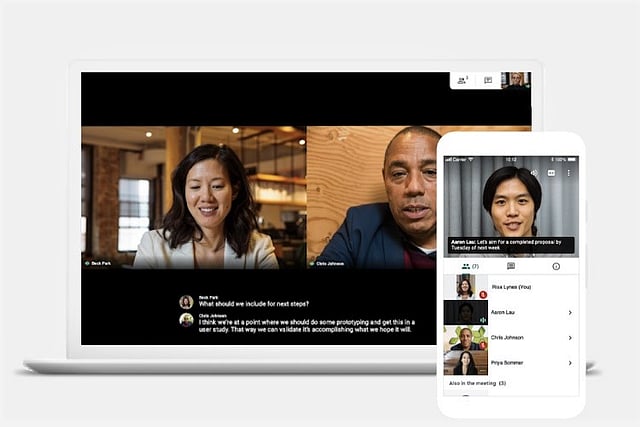
Task: Switch to the People tab on the phone
Action: (x=467, y=266)
